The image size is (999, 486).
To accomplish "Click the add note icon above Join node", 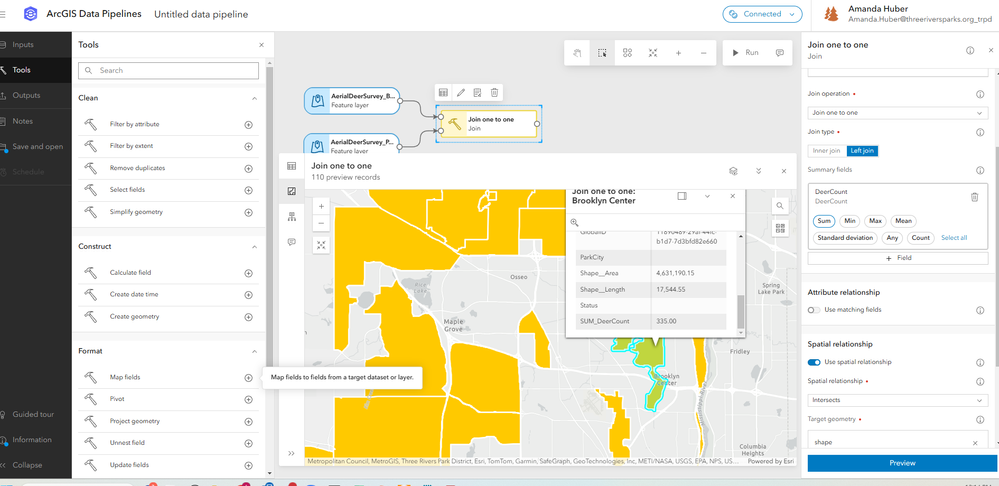I will (x=477, y=92).
